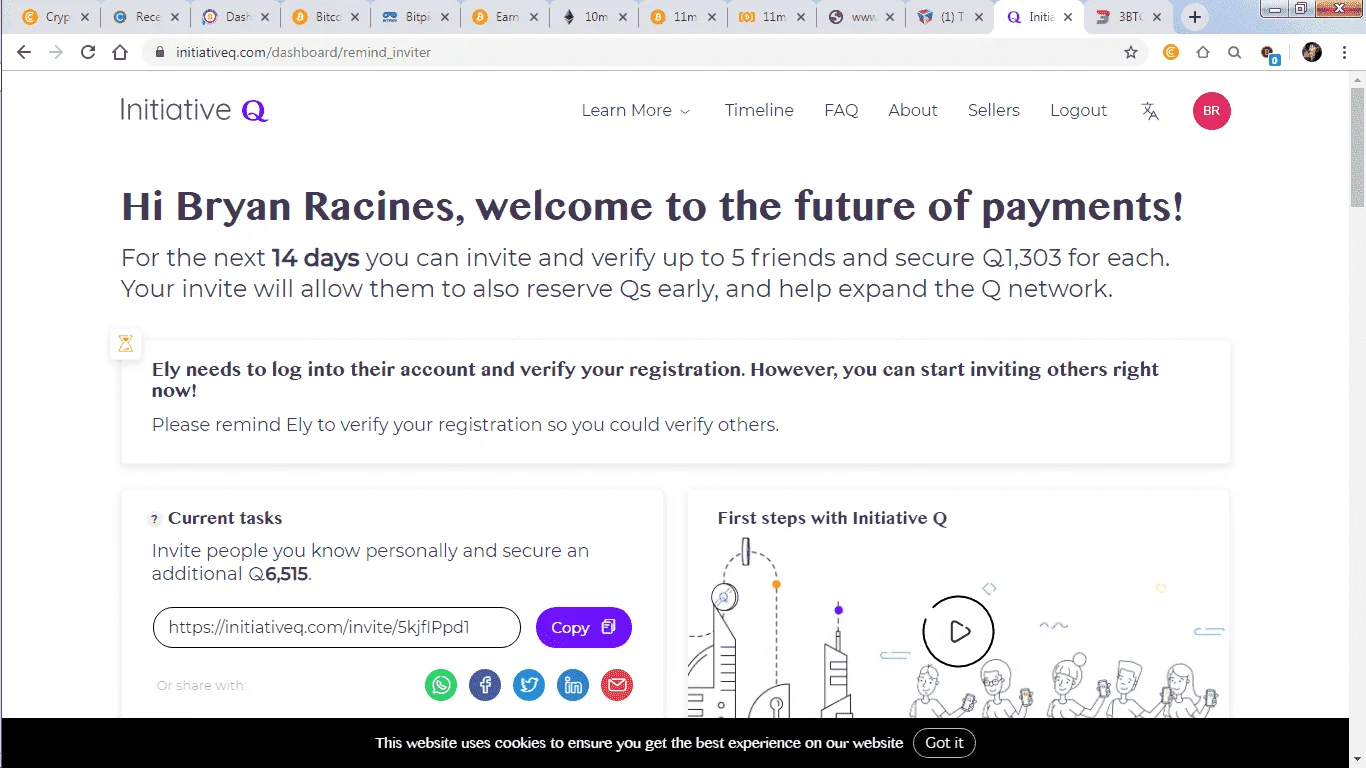The height and width of the screenshot is (768, 1366).
Task: Click the language translate icon in site header
Action: 1150,111
